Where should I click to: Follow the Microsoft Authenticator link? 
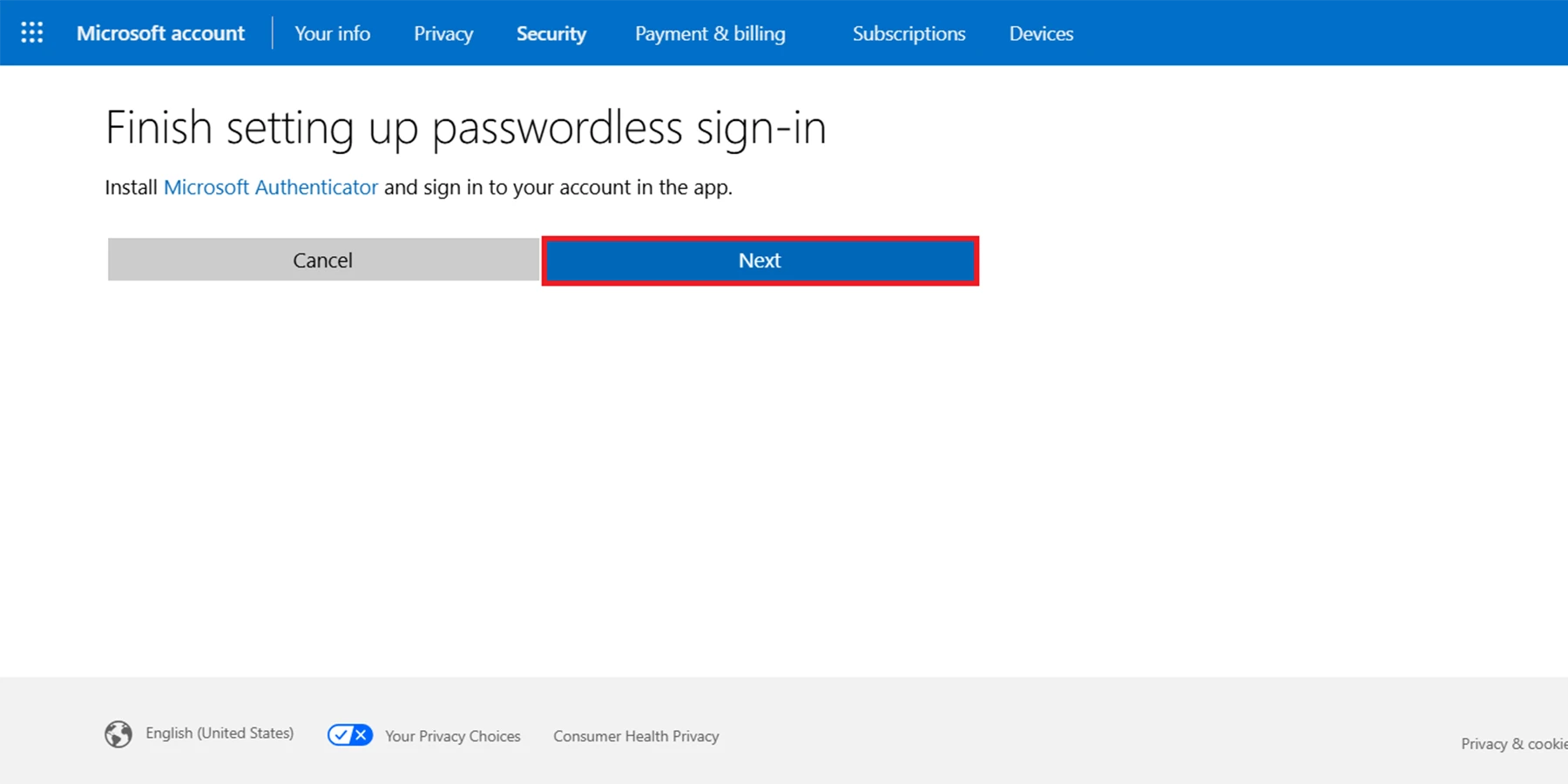coord(271,187)
